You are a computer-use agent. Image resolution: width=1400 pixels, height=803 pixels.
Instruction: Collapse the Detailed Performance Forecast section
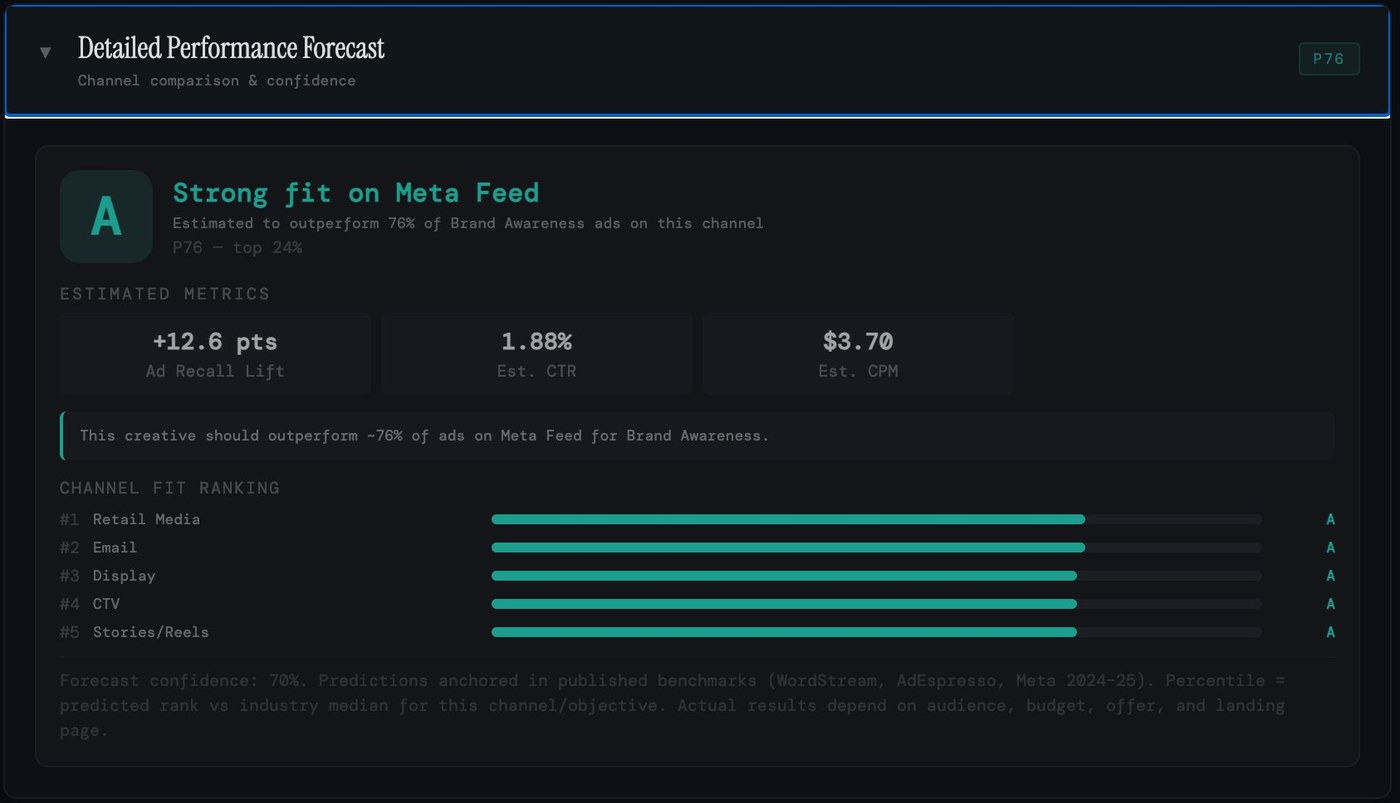click(x=46, y=52)
